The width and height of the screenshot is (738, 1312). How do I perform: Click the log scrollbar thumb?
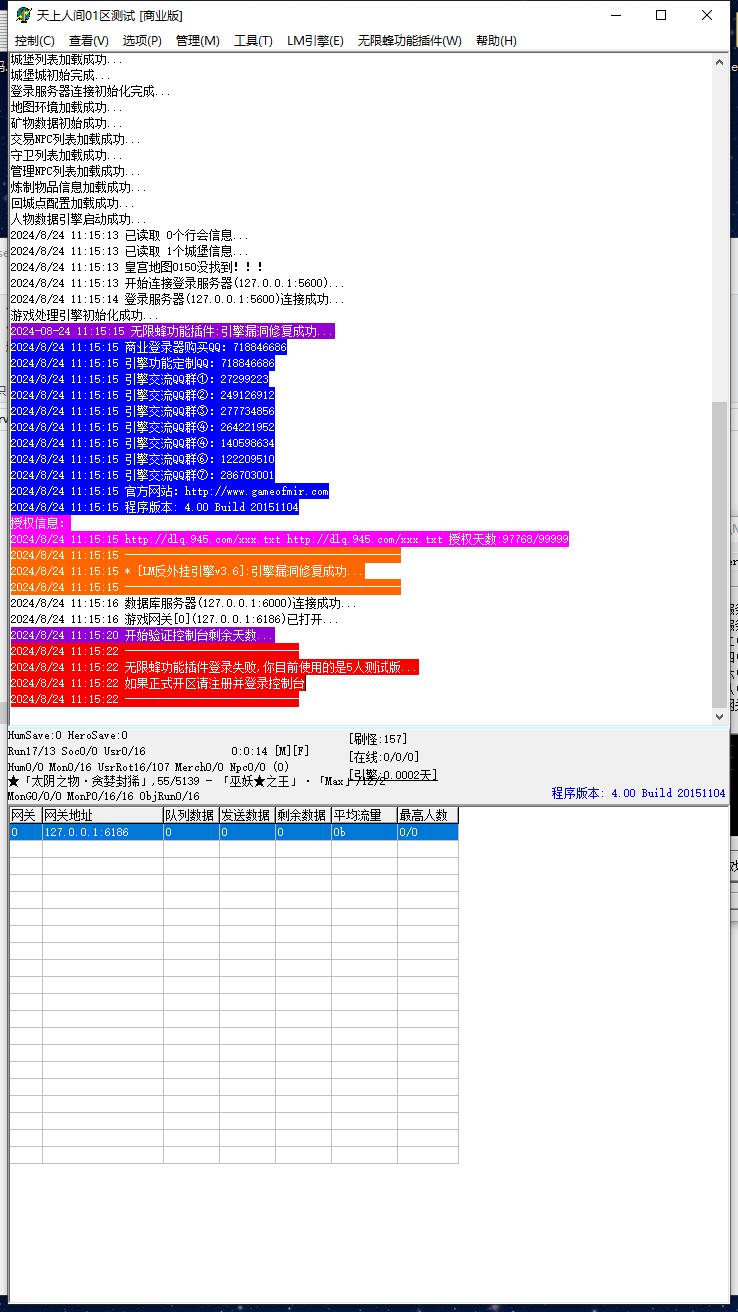720,555
